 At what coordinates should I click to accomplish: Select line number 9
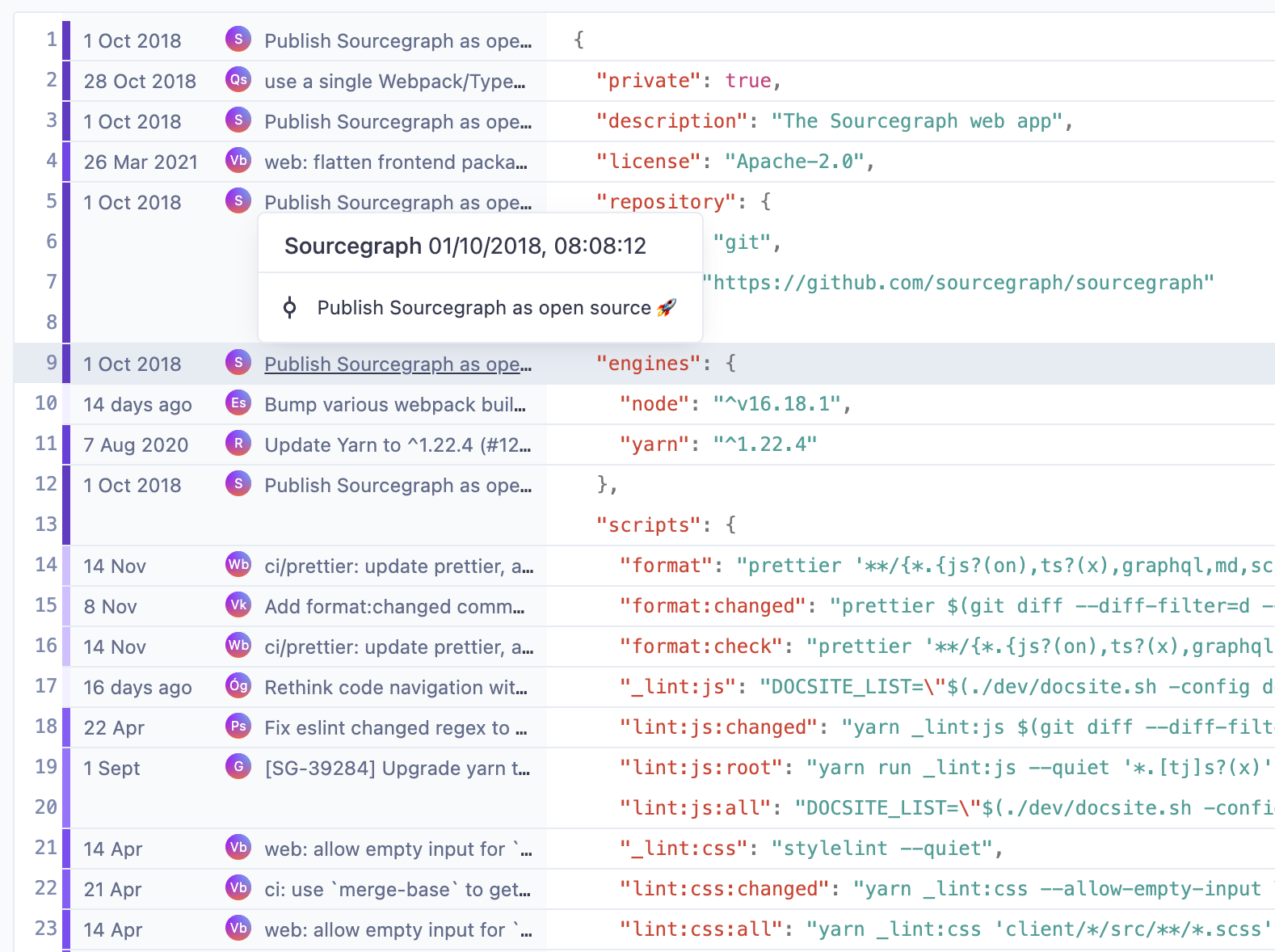click(52, 362)
